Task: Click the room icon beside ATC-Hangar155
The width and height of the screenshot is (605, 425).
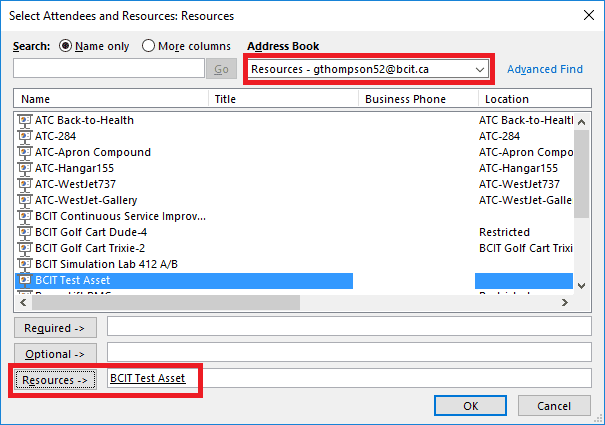Action: click(x=24, y=168)
